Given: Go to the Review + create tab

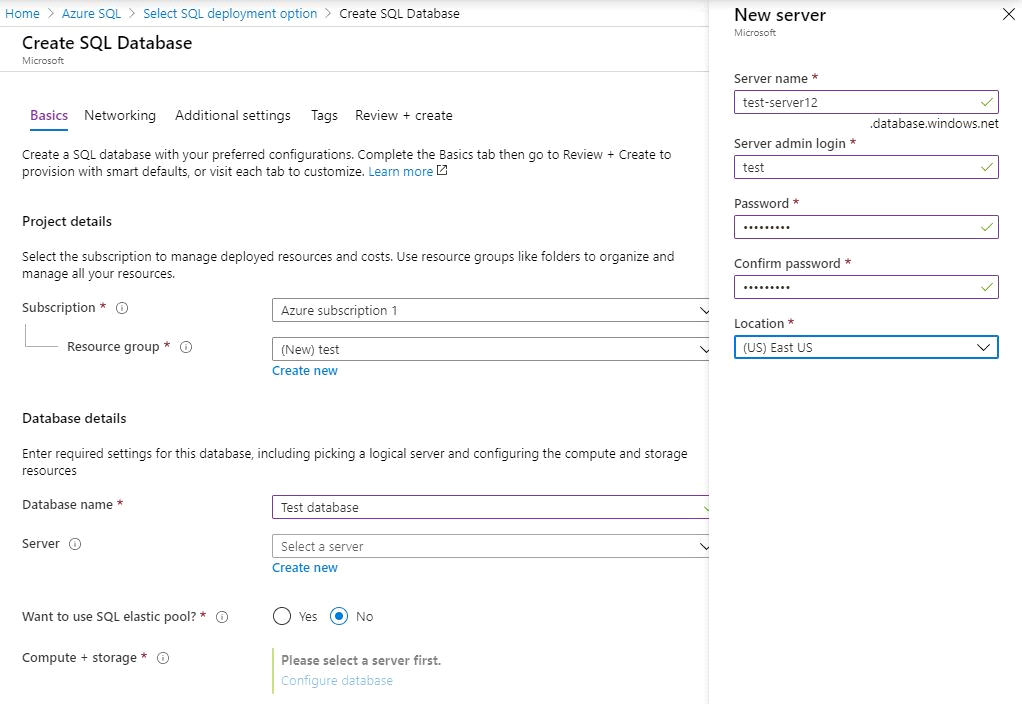Looking at the screenshot, I should pyautogui.click(x=404, y=116).
